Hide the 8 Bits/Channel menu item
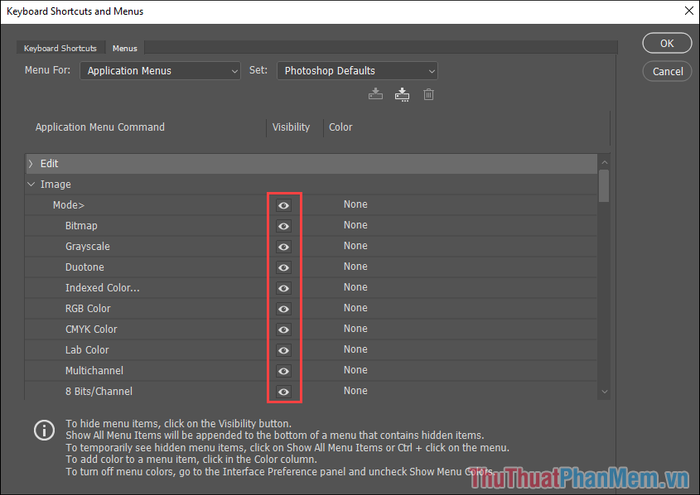 [283, 391]
